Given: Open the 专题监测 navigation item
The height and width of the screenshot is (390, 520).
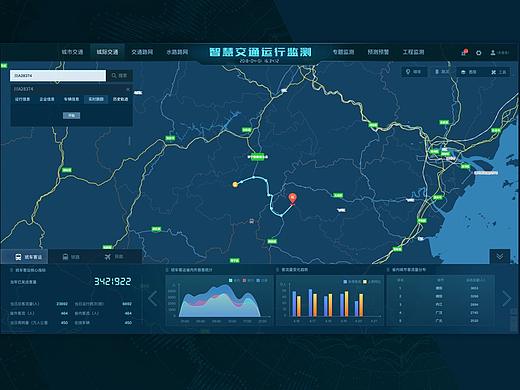Looking at the screenshot, I should click(343, 52).
